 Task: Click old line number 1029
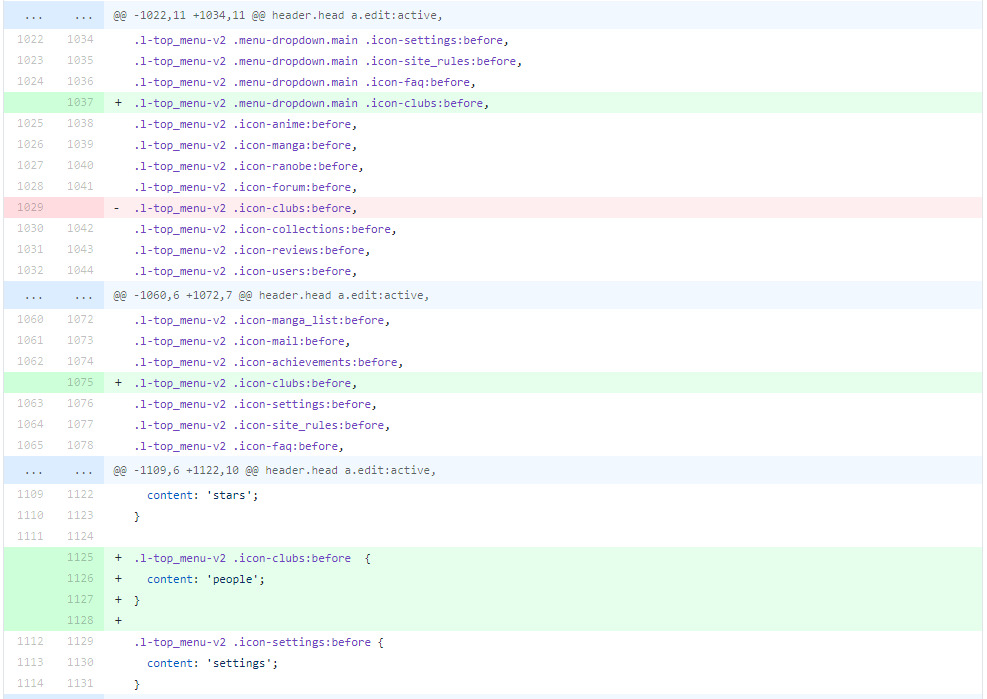click(30, 208)
